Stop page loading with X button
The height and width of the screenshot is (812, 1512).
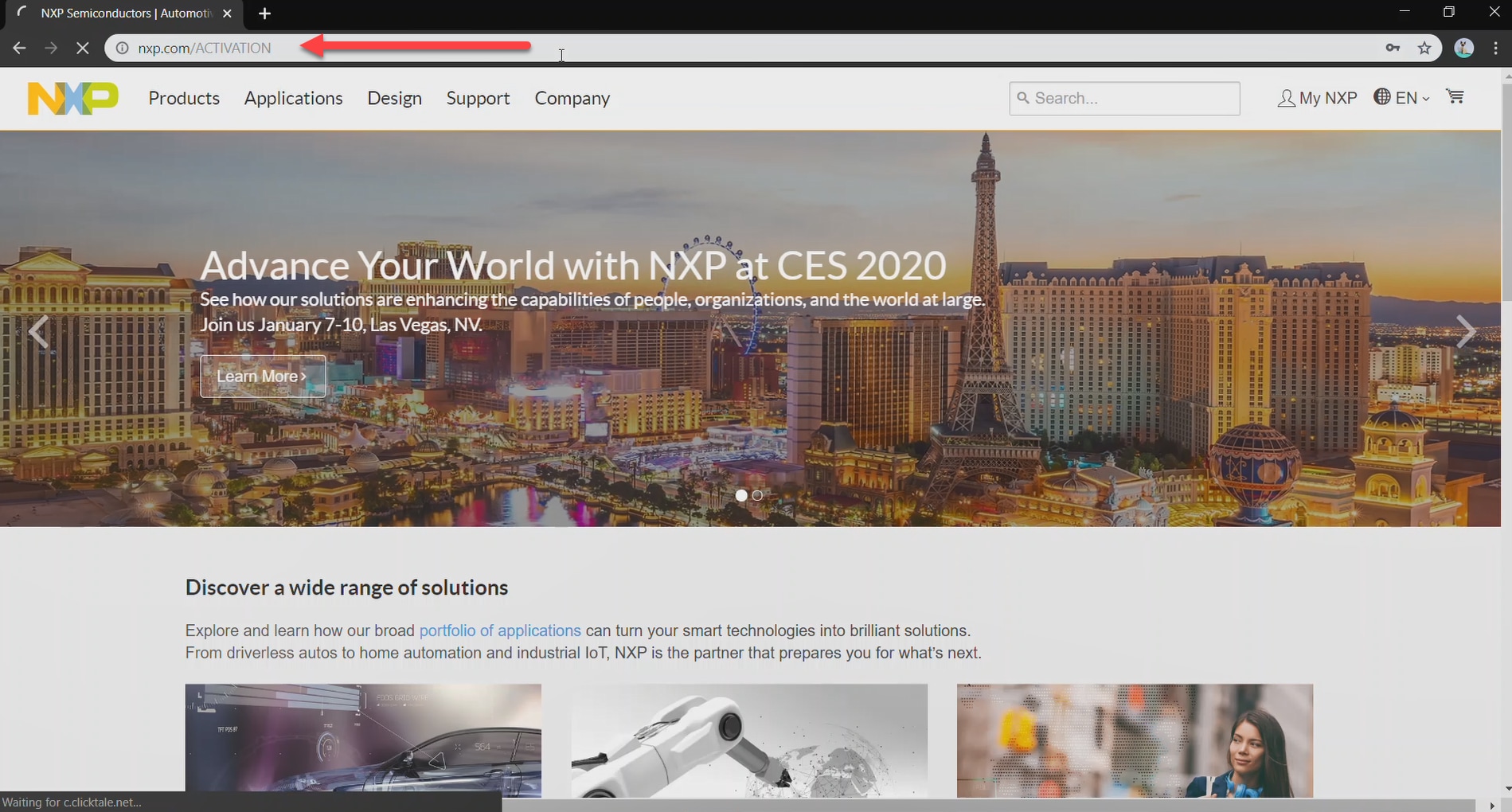pyautogui.click(x=82, y=49)
